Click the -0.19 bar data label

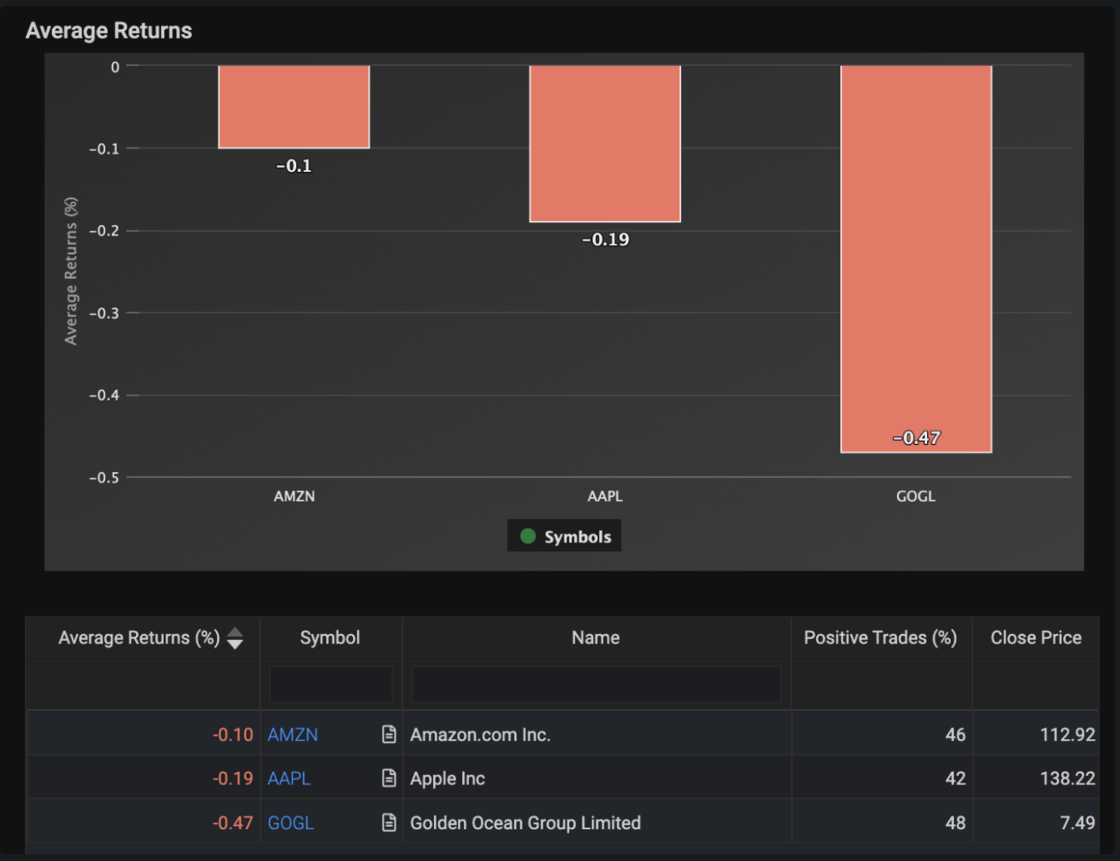606,239
